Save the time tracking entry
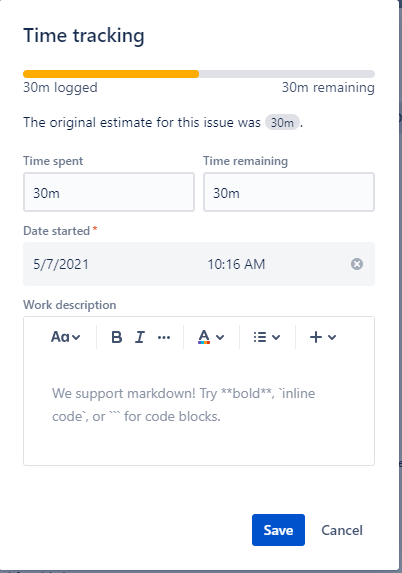The height and width of the screenshot is (573, 402). pyautogui.click(x=278, y=530)
